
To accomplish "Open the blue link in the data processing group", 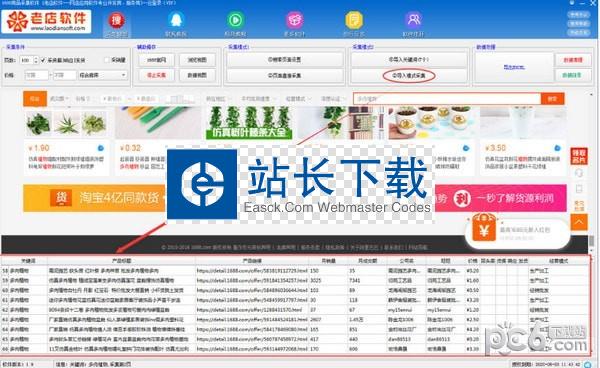I will click(x=514, y=67).
